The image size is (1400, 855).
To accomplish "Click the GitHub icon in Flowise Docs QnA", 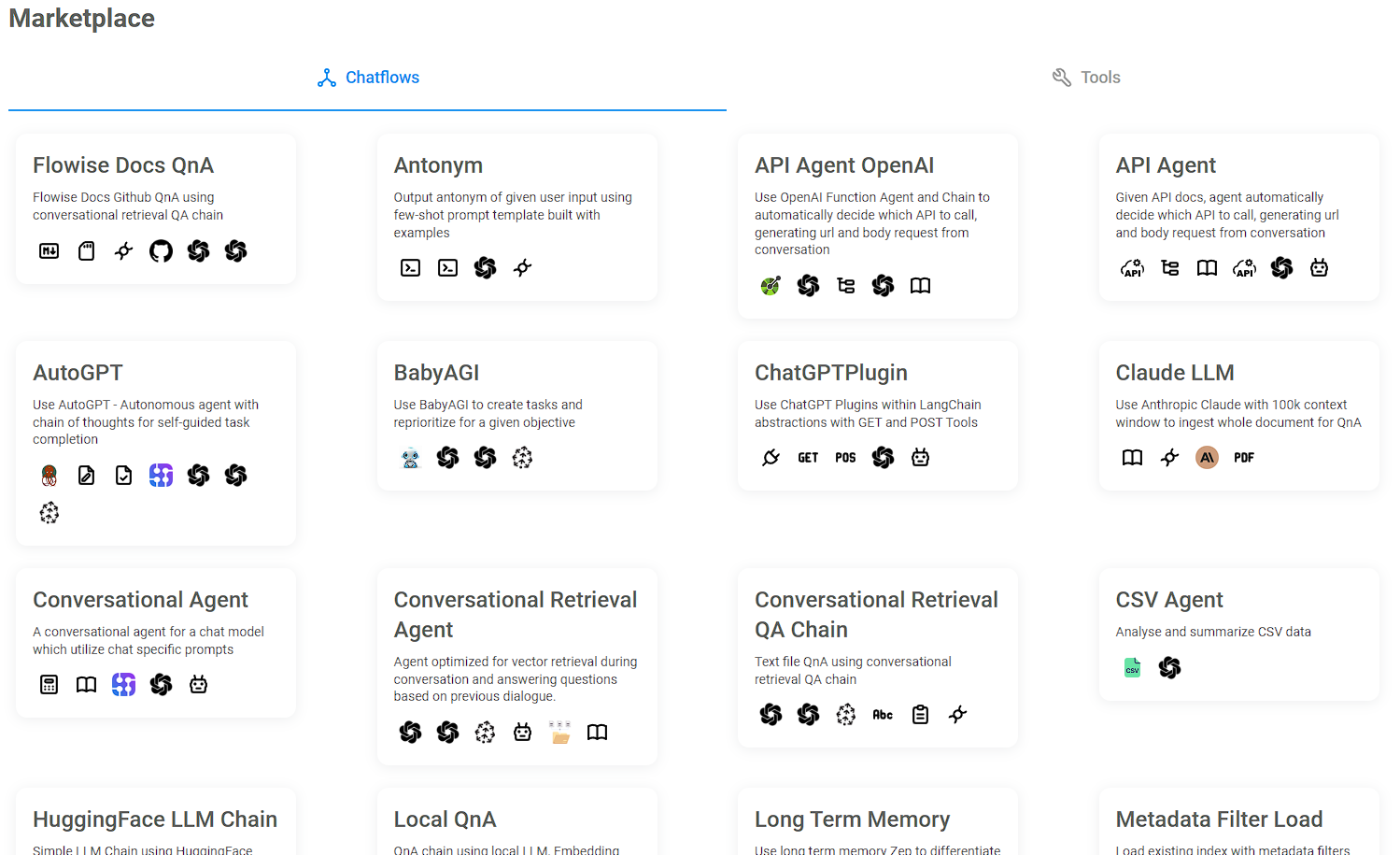I will (162, 250).
